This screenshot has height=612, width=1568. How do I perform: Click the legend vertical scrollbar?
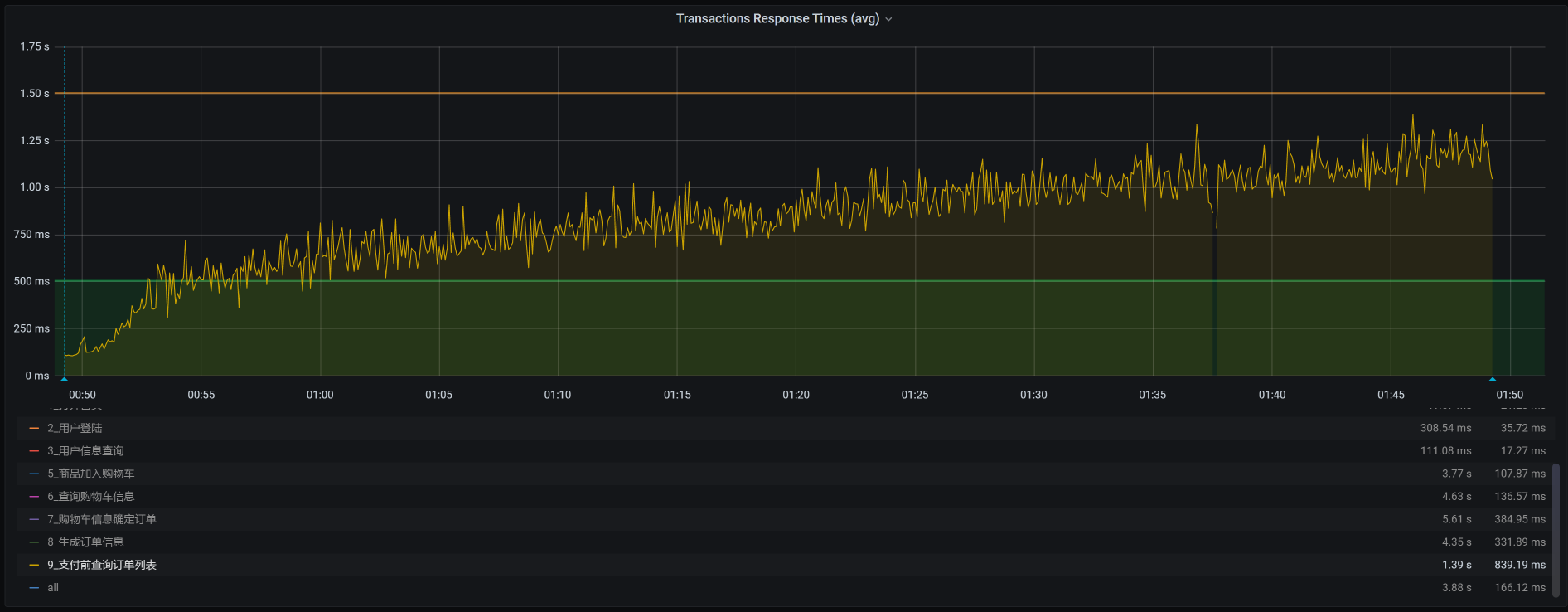[1556, 531]
